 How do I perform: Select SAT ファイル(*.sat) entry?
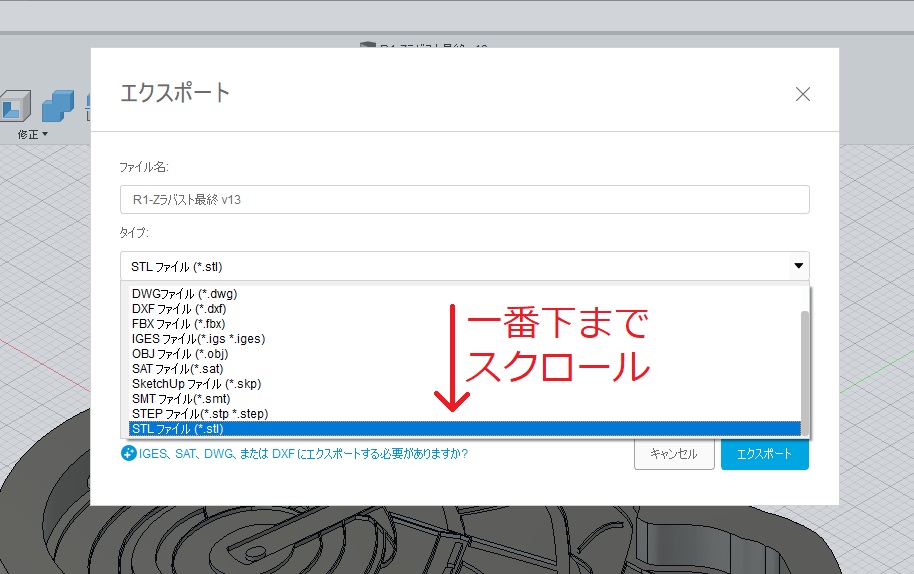[465, 369]
